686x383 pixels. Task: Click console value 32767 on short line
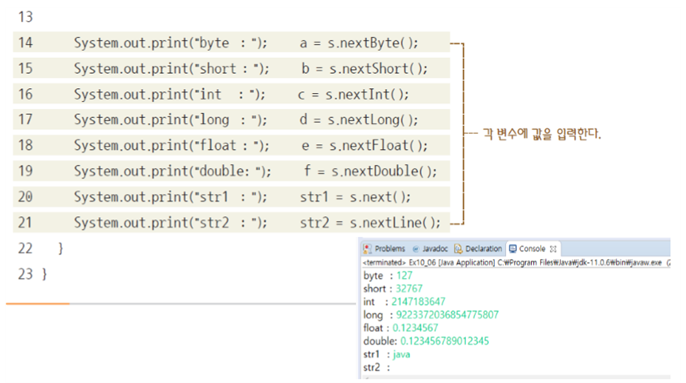coord(409,288)
